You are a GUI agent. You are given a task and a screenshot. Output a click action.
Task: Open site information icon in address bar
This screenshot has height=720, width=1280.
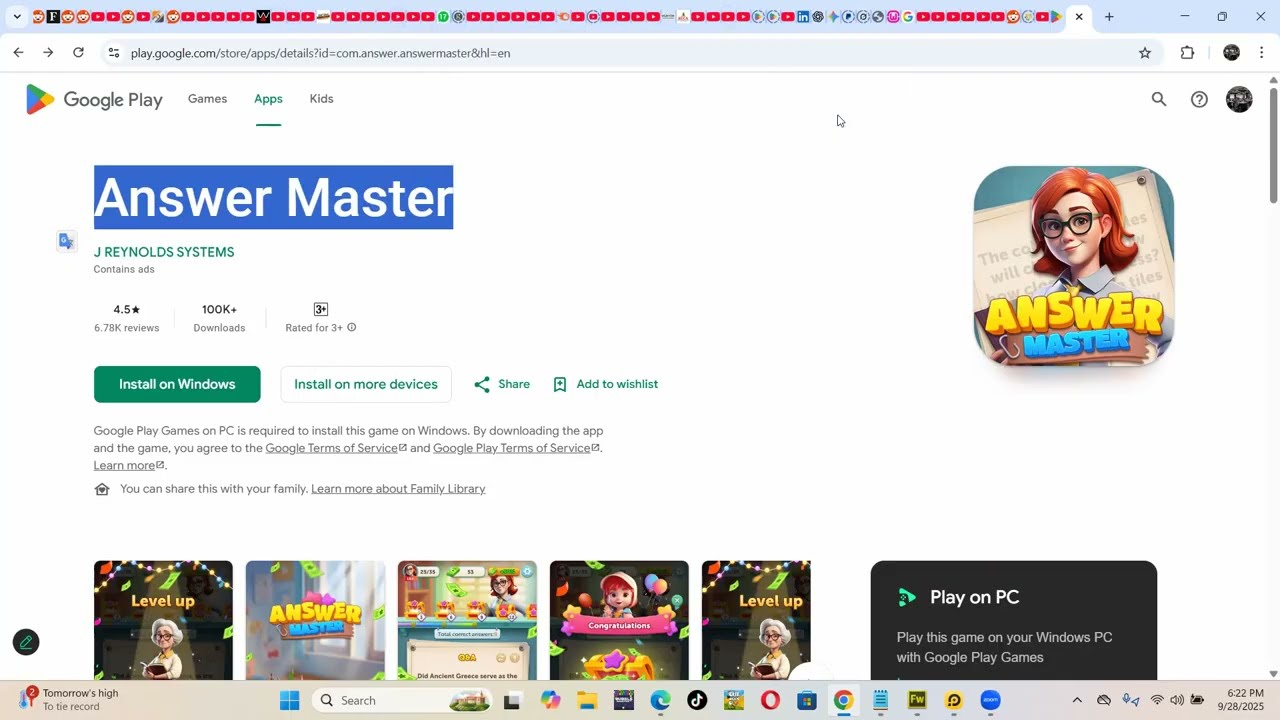[x=113, y=53]
